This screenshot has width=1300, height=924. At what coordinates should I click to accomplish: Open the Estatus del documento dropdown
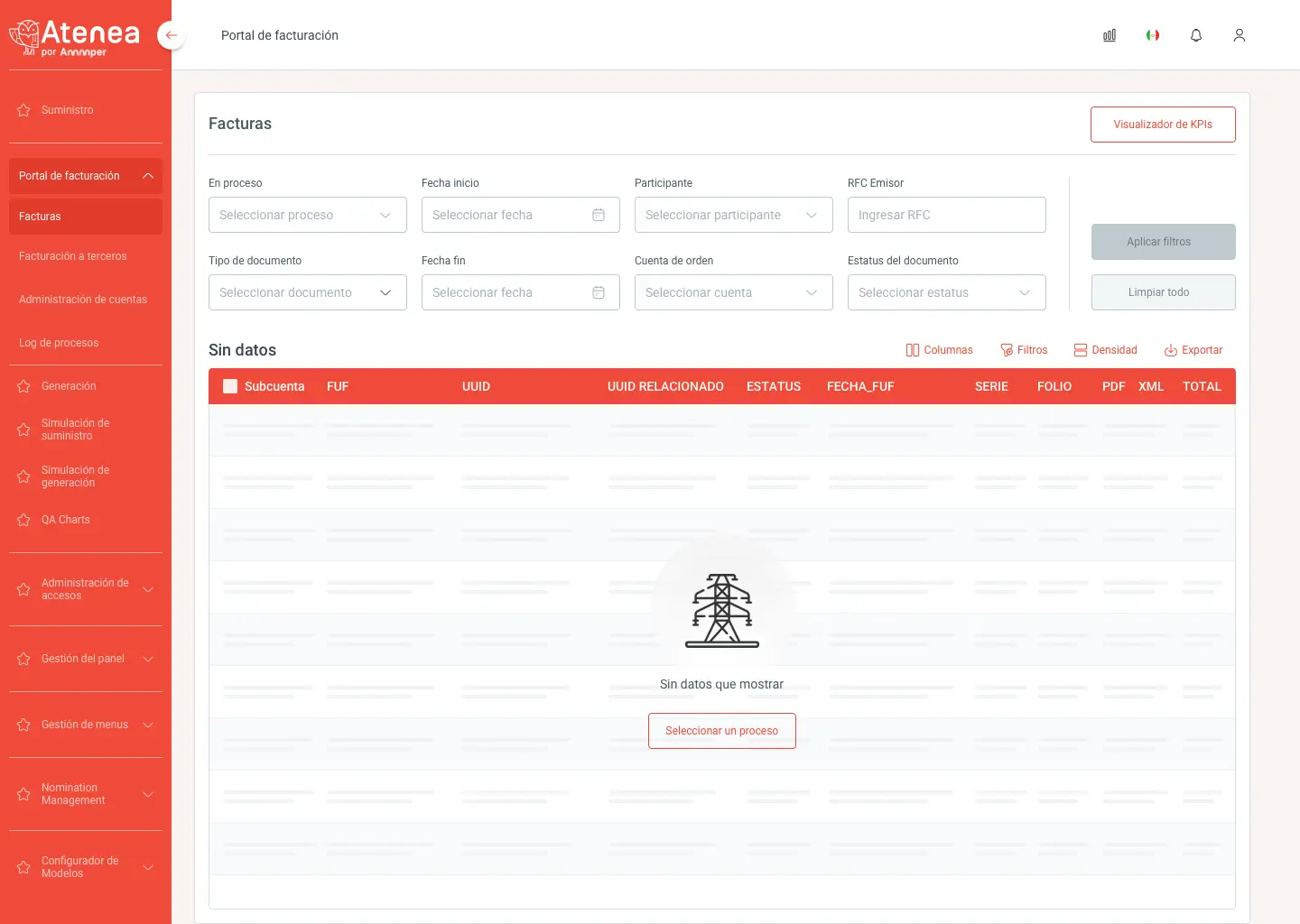pyautogui.click(x=946, y=292)
